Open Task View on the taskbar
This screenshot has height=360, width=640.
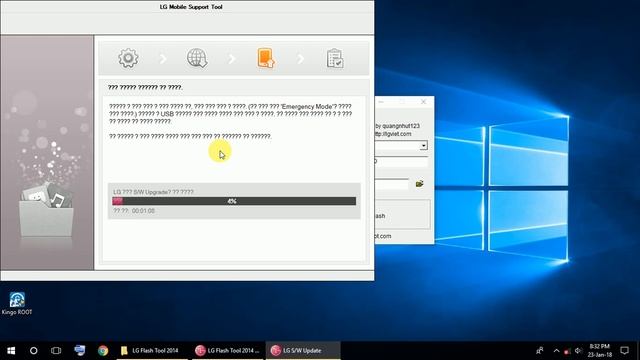pos(56,351)
